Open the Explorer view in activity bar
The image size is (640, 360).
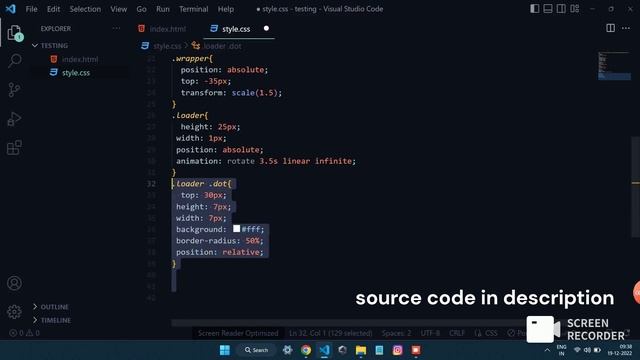pos(14,32)
